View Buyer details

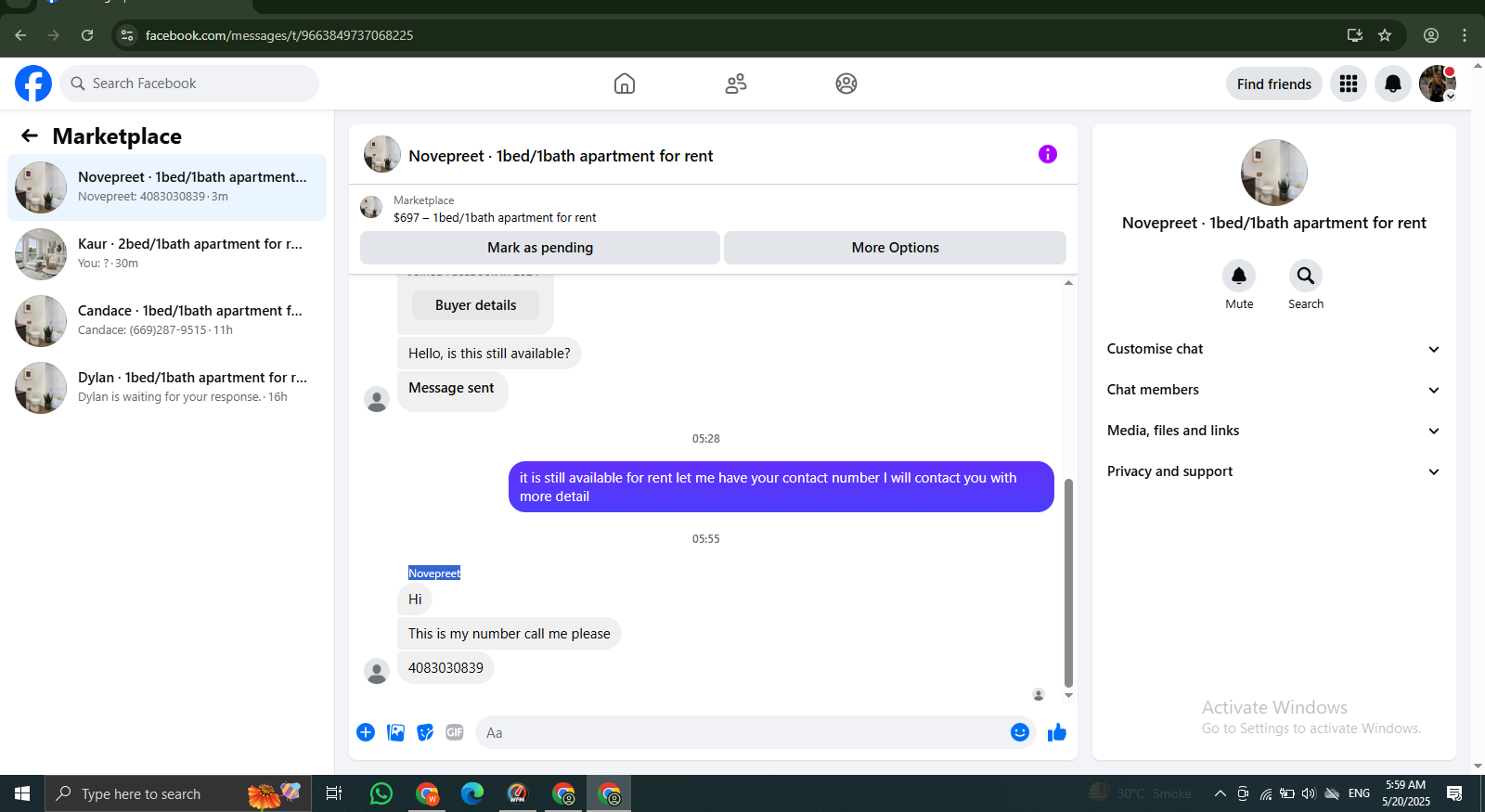(x=476, y=305)
